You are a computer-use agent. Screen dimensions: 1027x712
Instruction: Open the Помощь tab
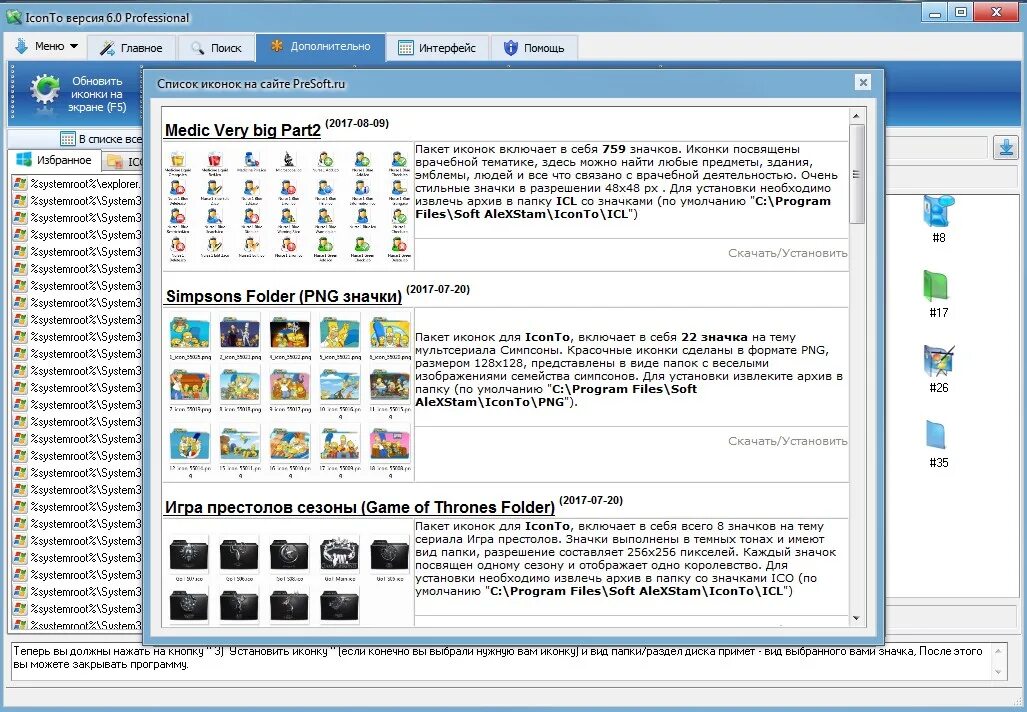point(534,48)
